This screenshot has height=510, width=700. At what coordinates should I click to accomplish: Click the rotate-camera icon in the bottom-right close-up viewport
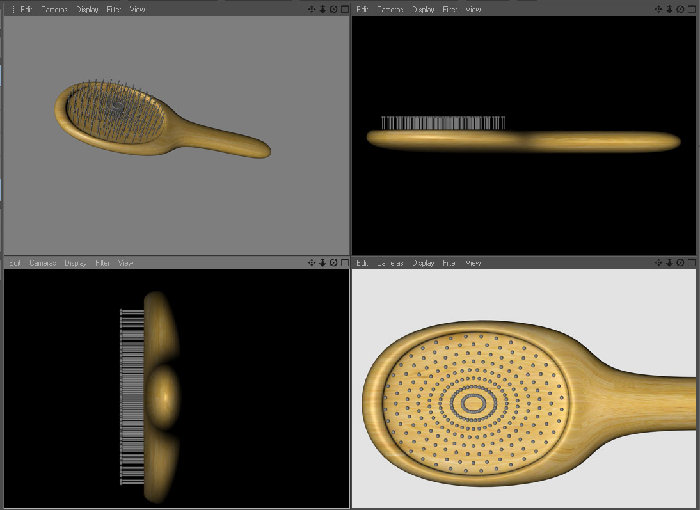click(680, 263)
